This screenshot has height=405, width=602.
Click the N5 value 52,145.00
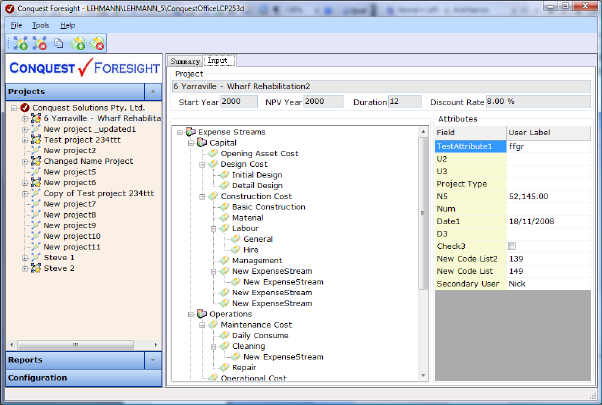(528, 196)
